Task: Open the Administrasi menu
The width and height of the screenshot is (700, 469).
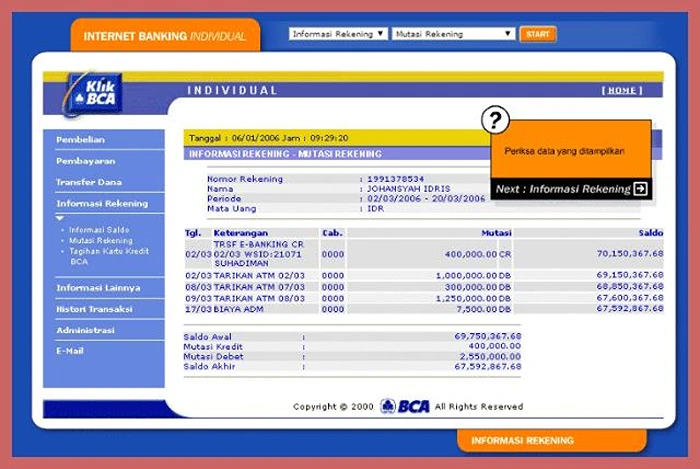Action: tap(85, 330)
